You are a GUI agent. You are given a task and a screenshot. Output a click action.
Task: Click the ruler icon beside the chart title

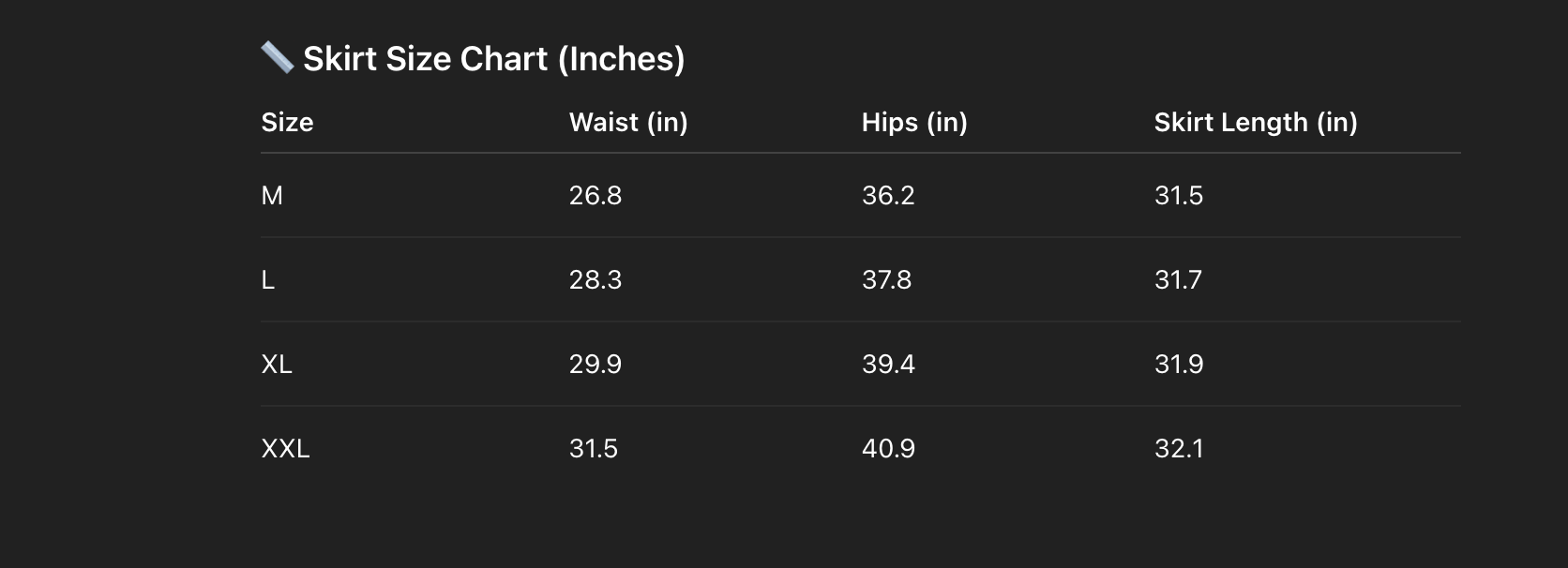tap(277, 58)
